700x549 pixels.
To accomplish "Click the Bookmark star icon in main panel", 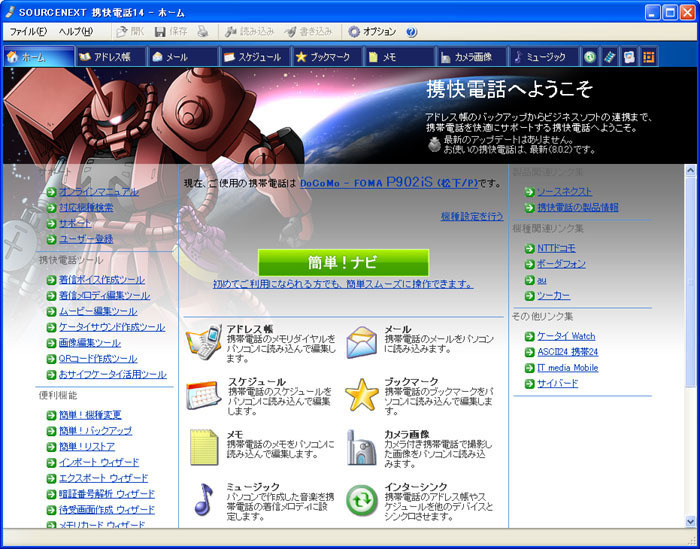I will pos(362,395).
